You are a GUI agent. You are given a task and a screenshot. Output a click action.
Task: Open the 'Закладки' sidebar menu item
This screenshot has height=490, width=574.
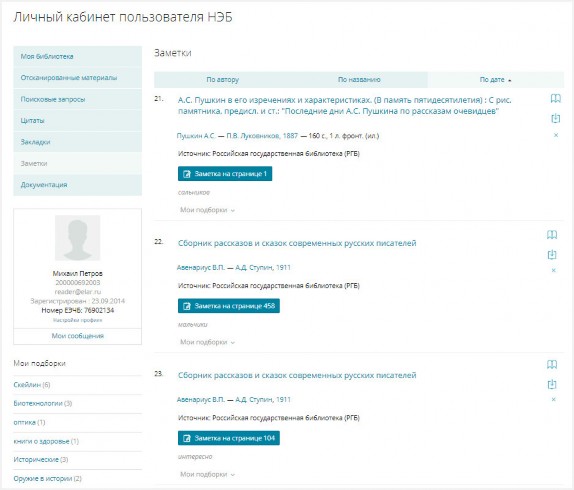click(78, 142)
